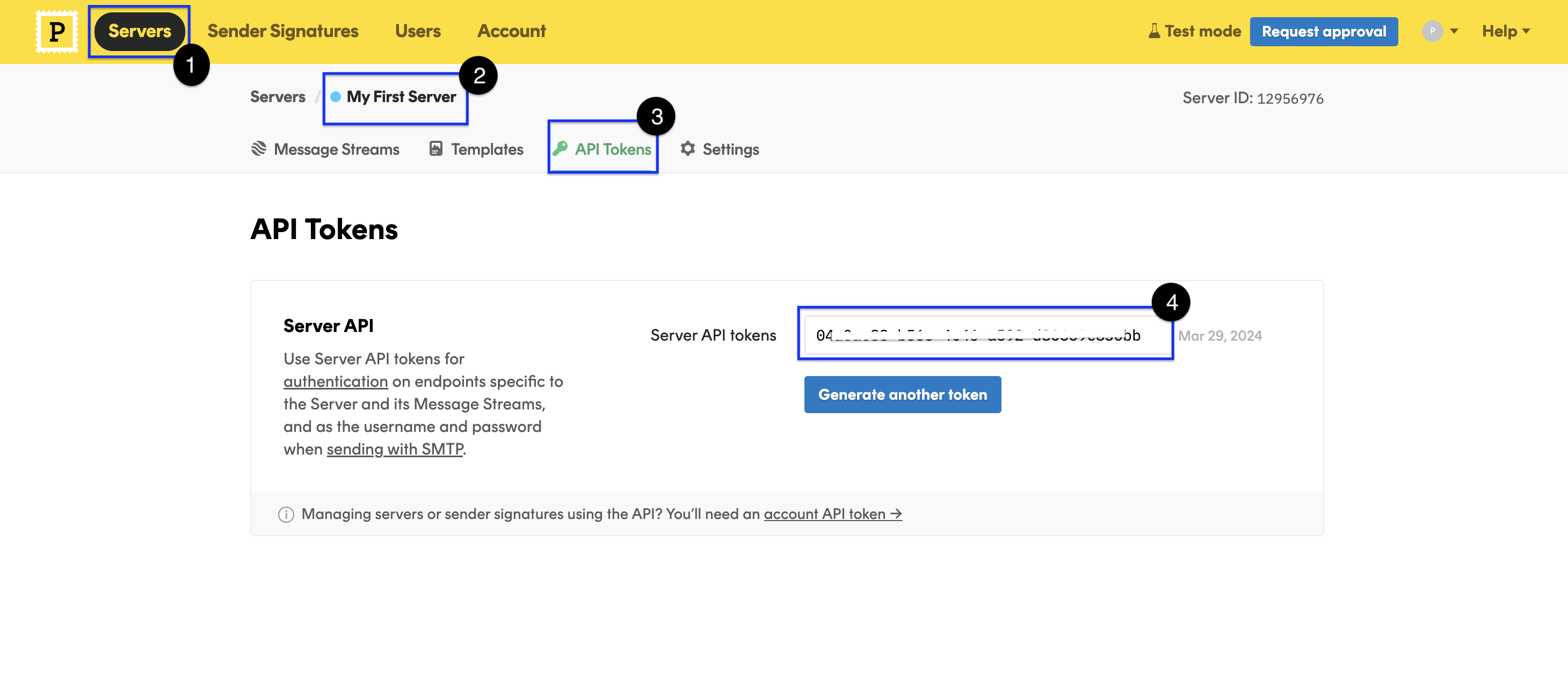The height and width of the screenshot is (678, 1568).
Task: Open the Account page
Action: [511, 31]
